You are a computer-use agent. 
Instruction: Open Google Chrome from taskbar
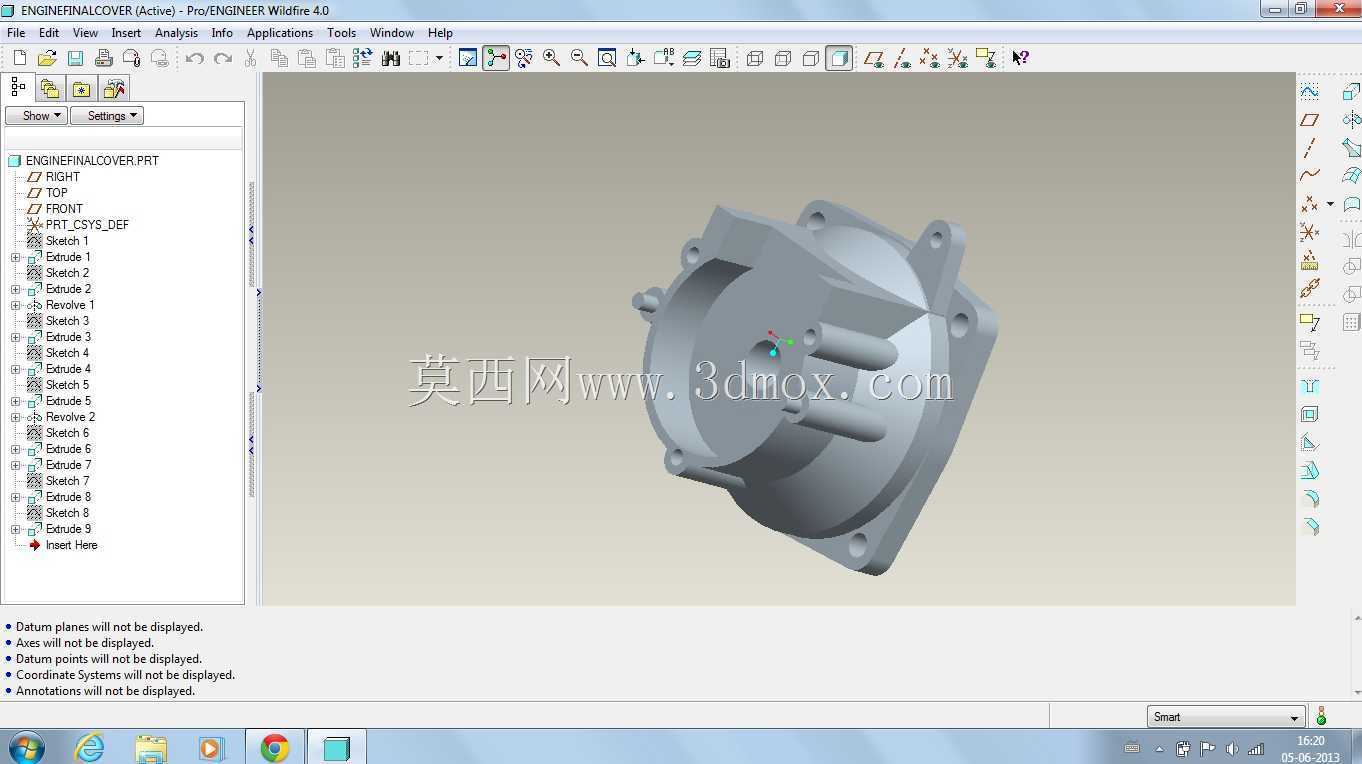pyautogui.click(x=275, y=747)
